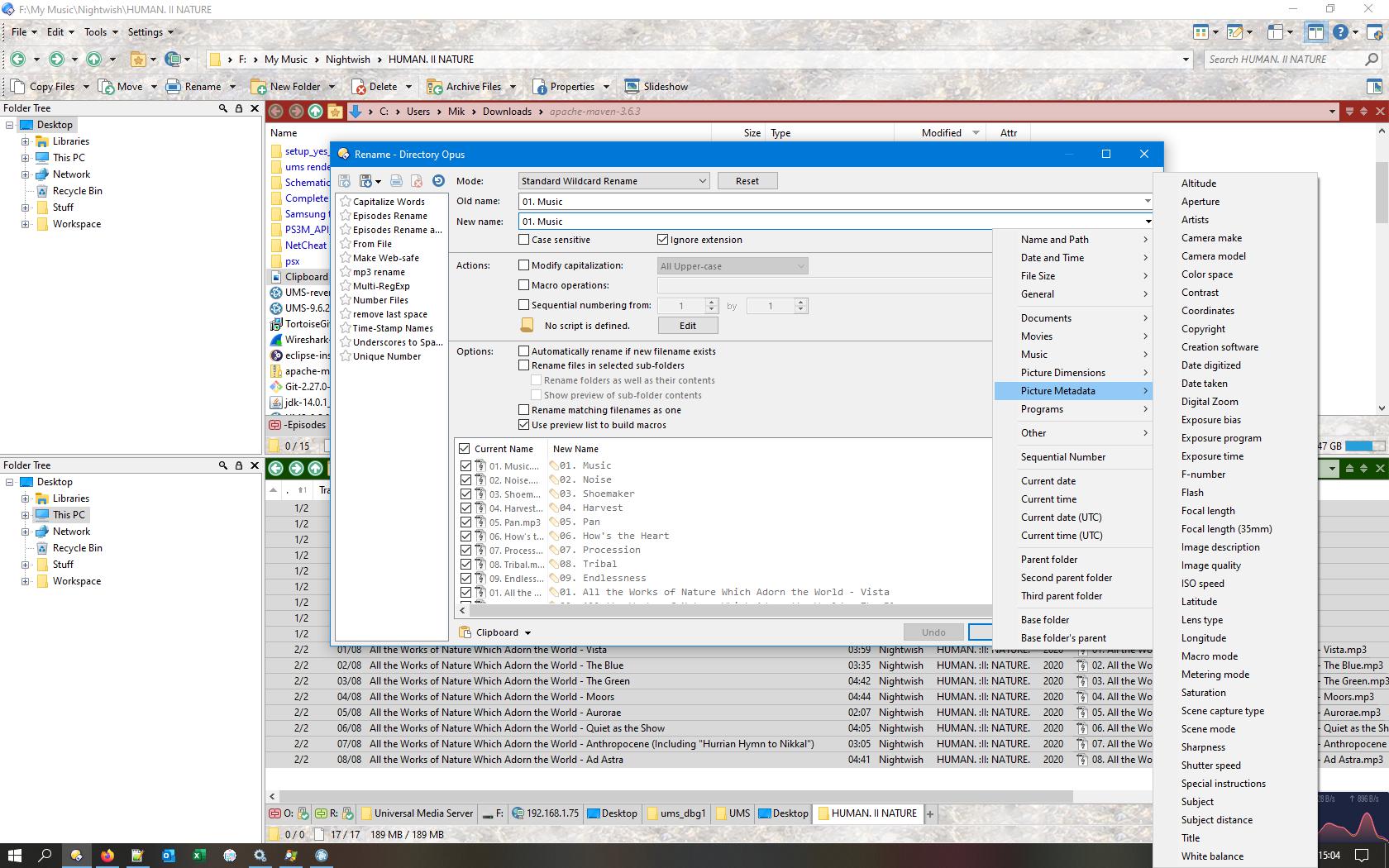Enable Macro operations checkbox
The width and height of the screenshot is (1389, 868).
click(x=523, y=285)
